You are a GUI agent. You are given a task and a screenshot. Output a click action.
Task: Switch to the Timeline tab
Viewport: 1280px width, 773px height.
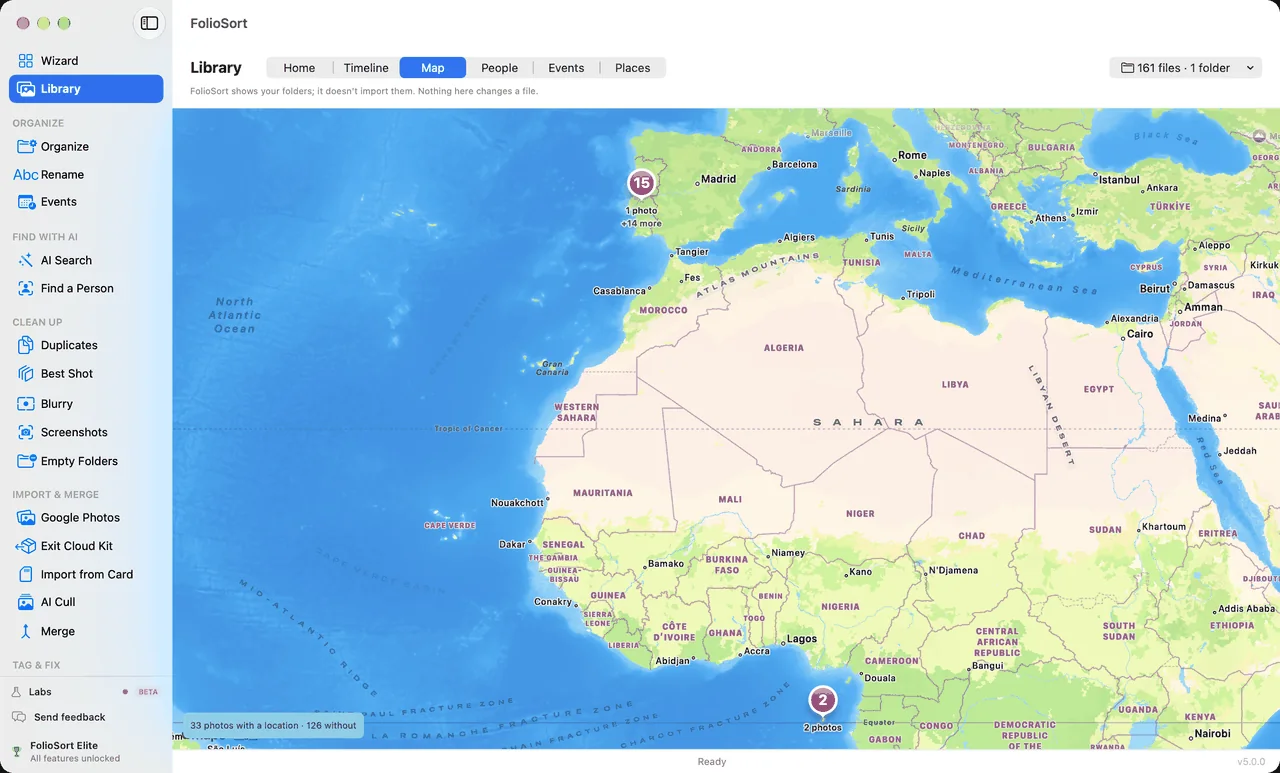point(366,68)
